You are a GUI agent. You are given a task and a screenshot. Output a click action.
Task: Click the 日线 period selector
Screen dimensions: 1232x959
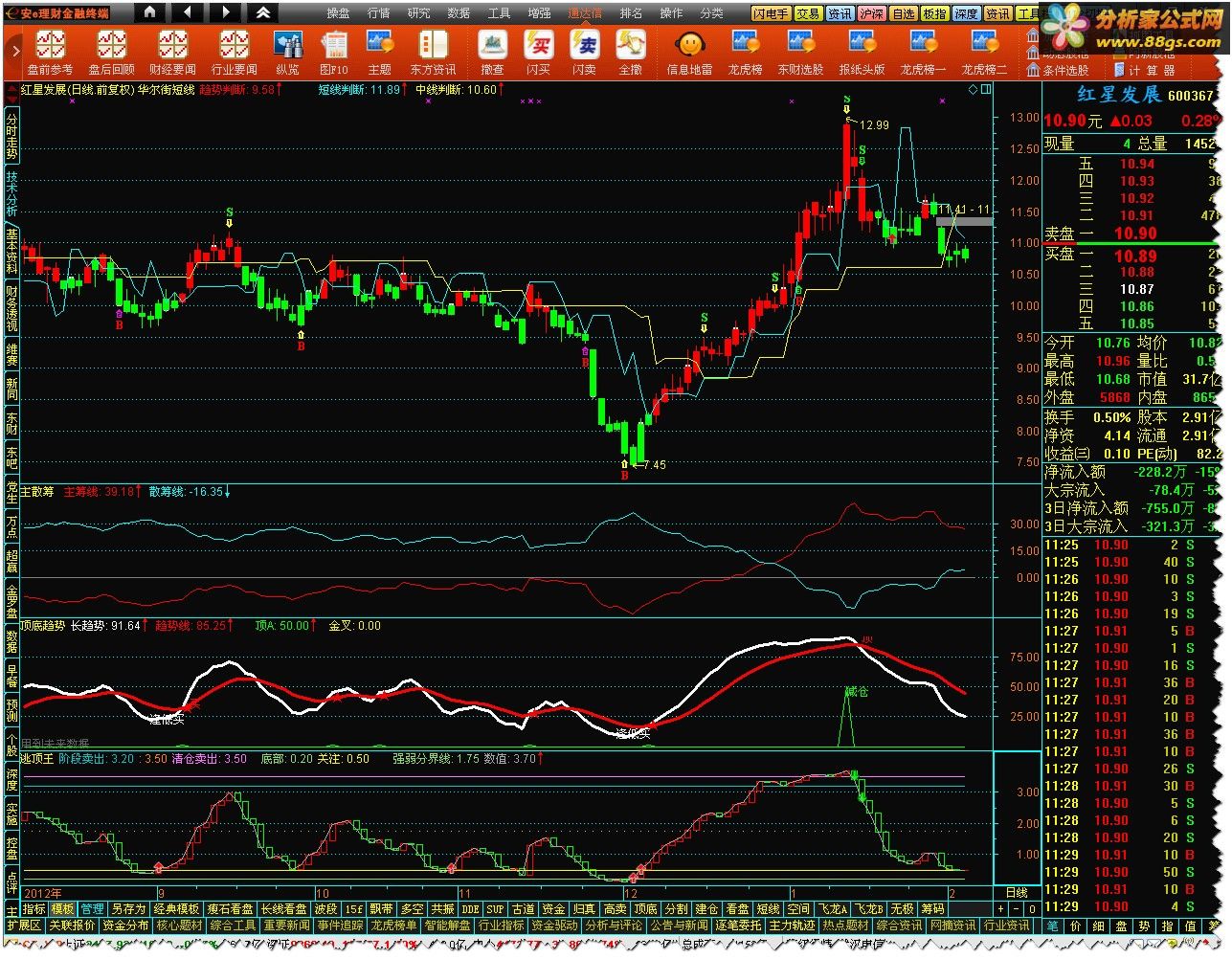click(x=1017, y=892)
